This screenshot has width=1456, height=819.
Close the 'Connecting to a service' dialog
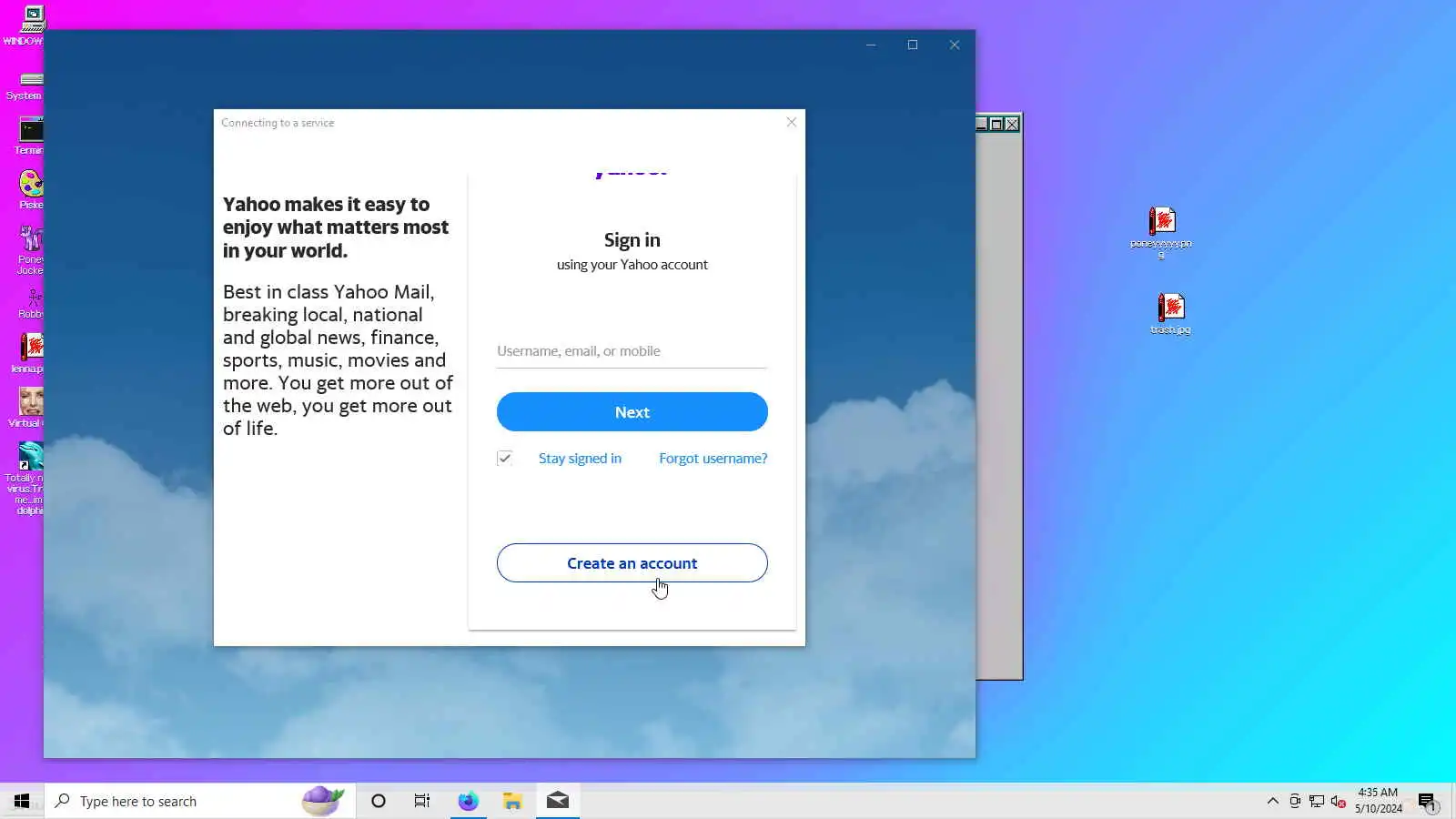pyautogui.click(x=791, y=122)
